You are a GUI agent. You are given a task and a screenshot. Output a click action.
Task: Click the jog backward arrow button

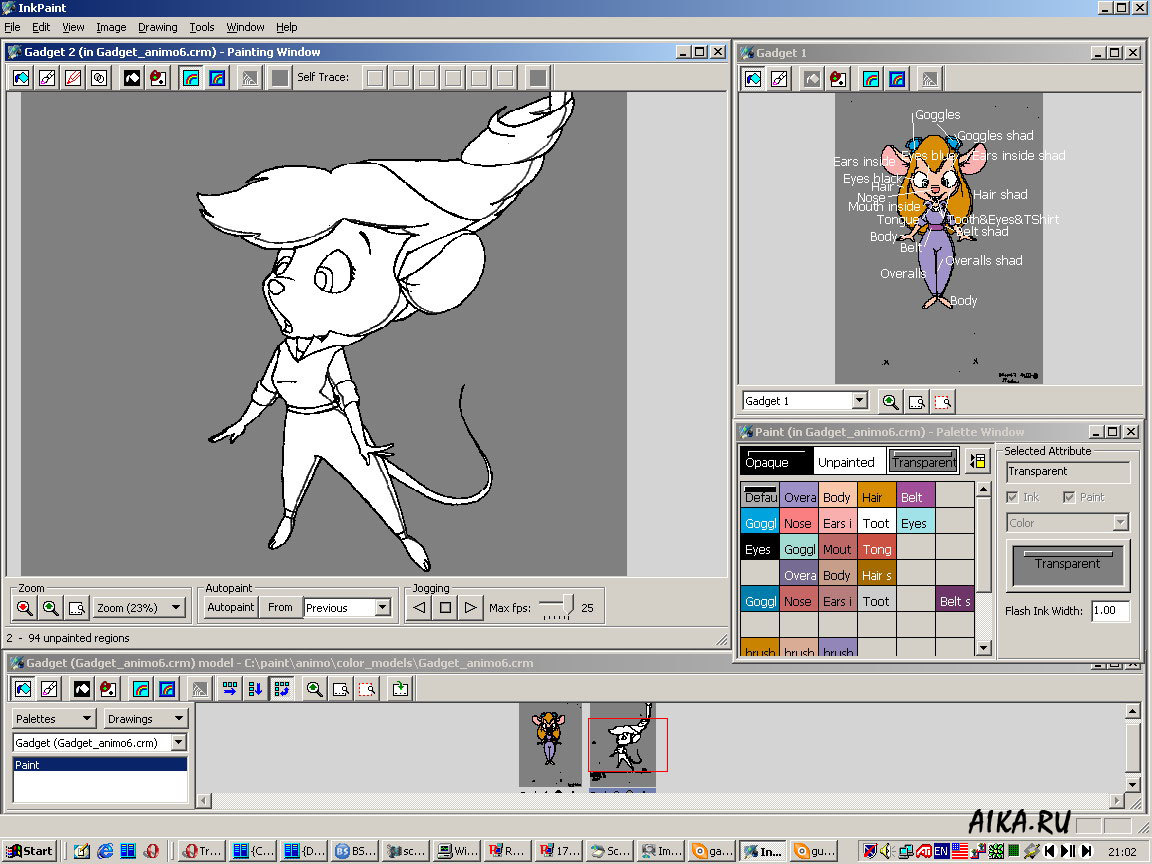pyautogui.click(x=419, y=608)
